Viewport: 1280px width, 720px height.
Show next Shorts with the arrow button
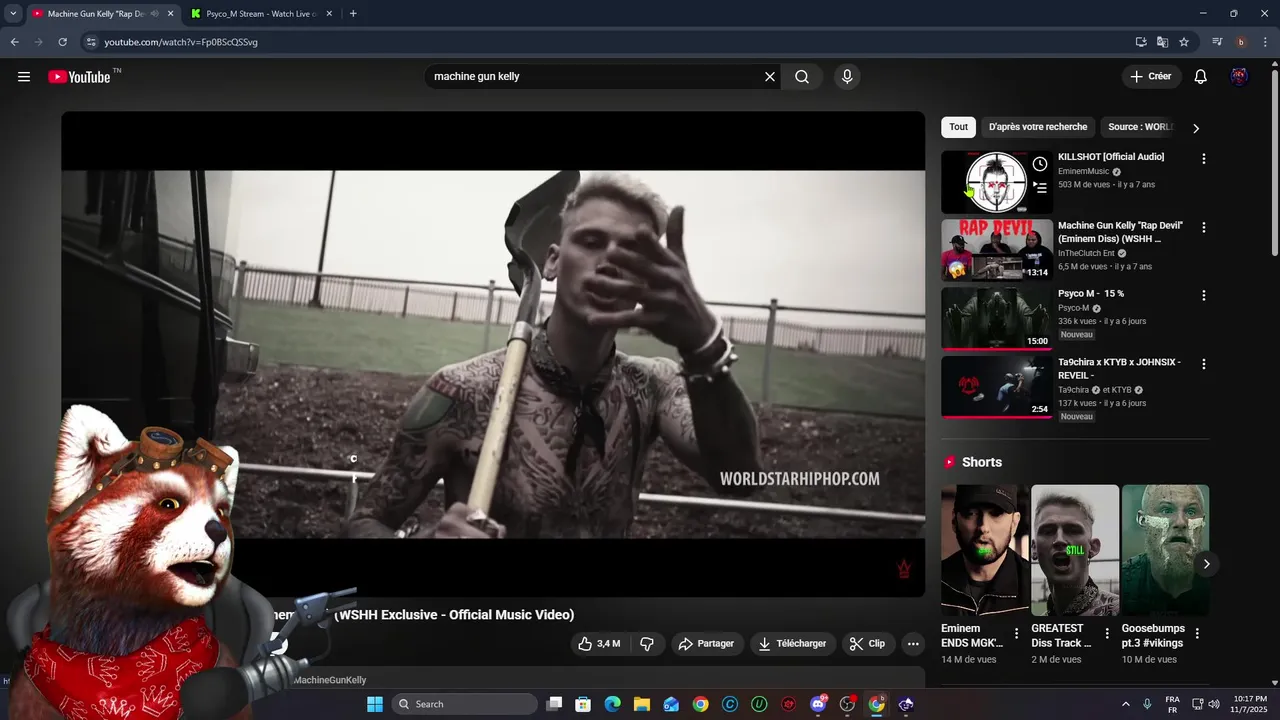coord(1207,564)
